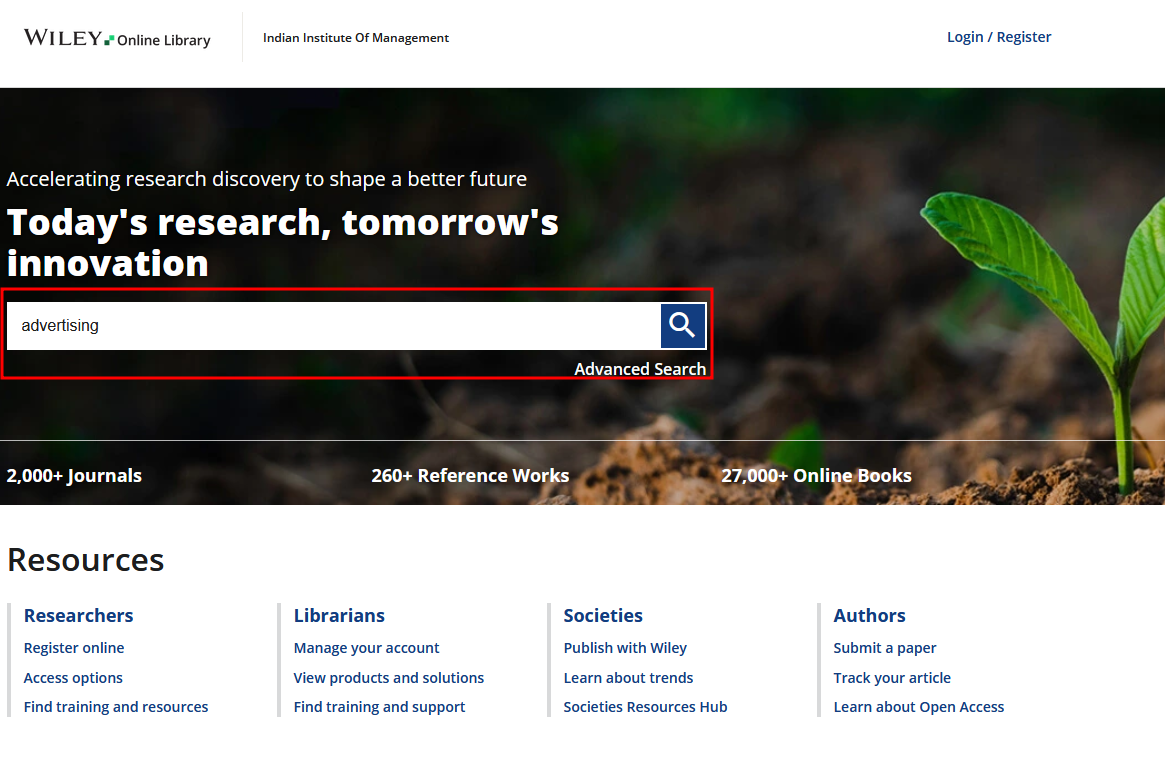Image resolution: width=1165 pixels, height=761 pixels.
Task: Open the Login / Register link
Action: tap(998, 37)
